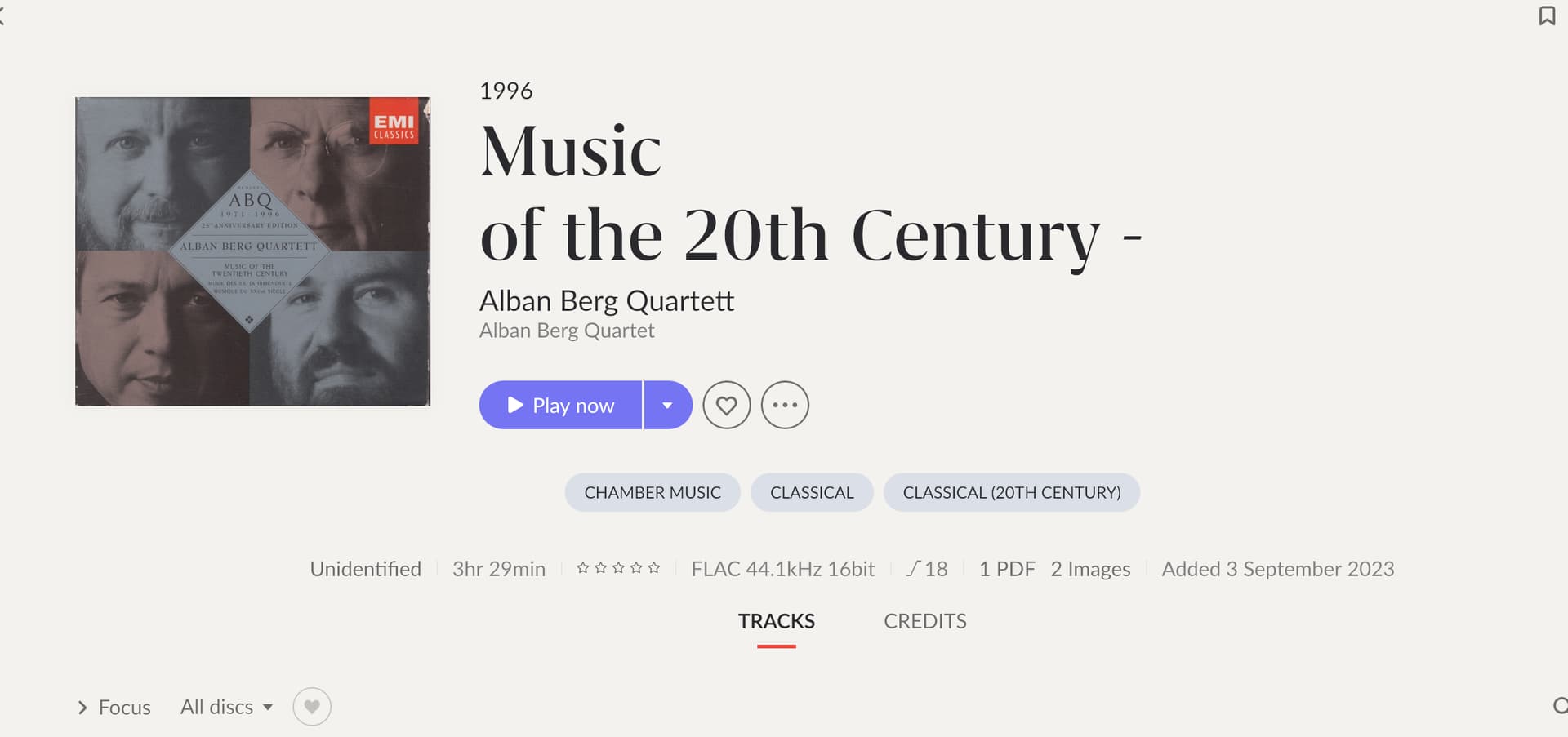Open the All discs dropdown

[226, 707]
